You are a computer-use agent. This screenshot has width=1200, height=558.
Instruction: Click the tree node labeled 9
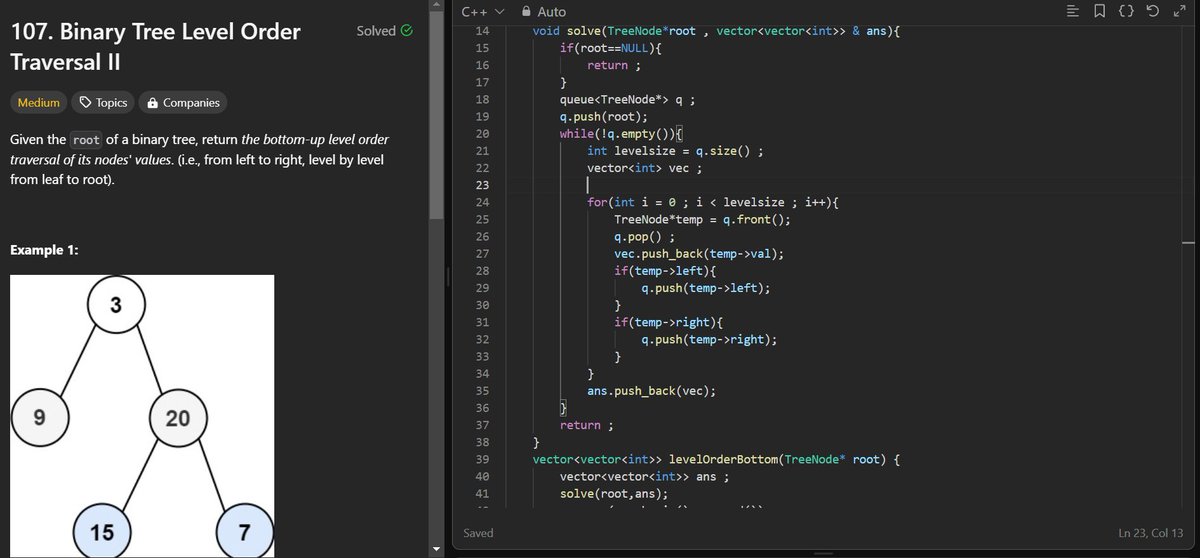coord(38,419)
